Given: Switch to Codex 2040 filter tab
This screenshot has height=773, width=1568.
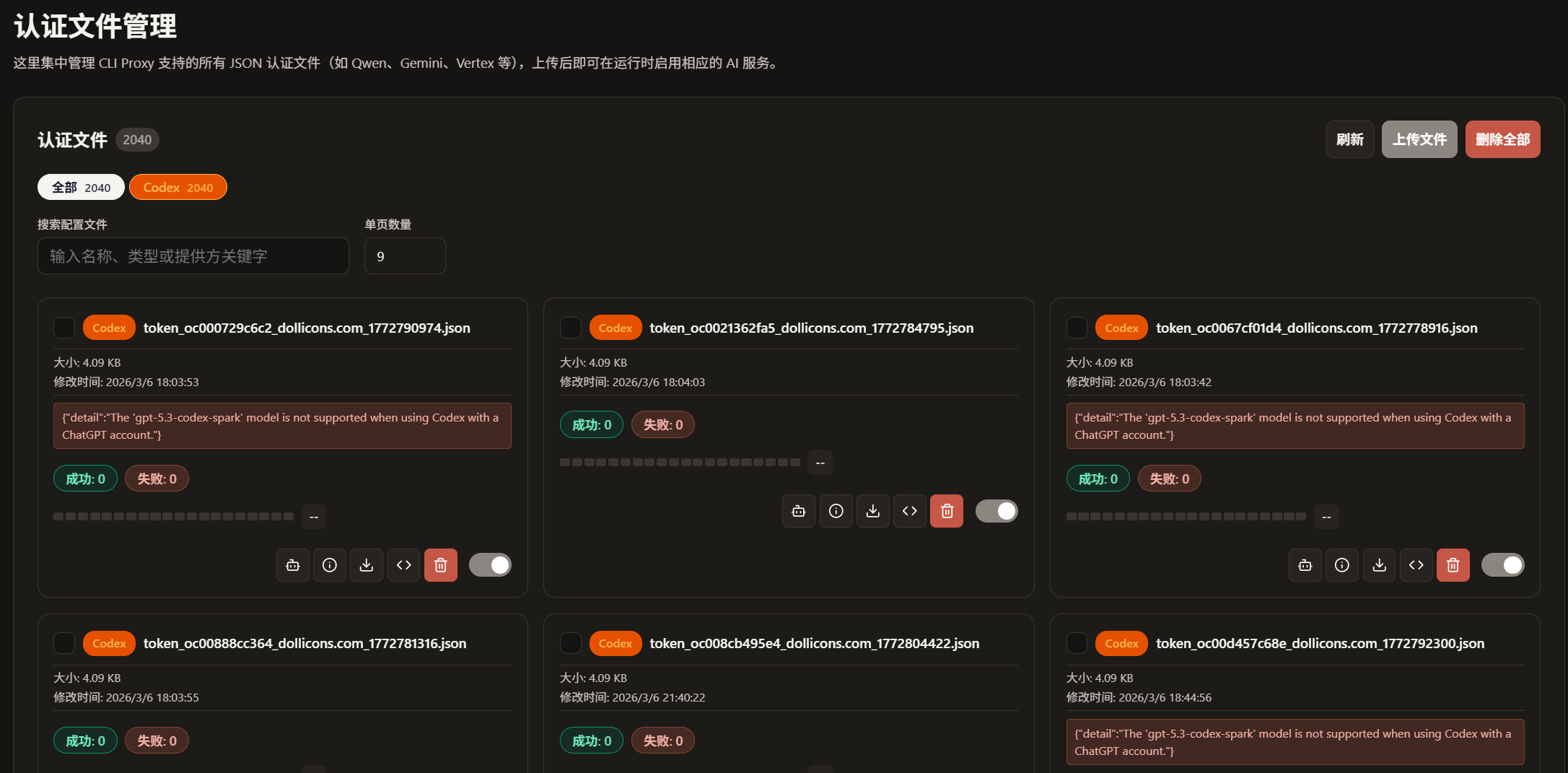Looking at the screenshot, I should 178,188.
